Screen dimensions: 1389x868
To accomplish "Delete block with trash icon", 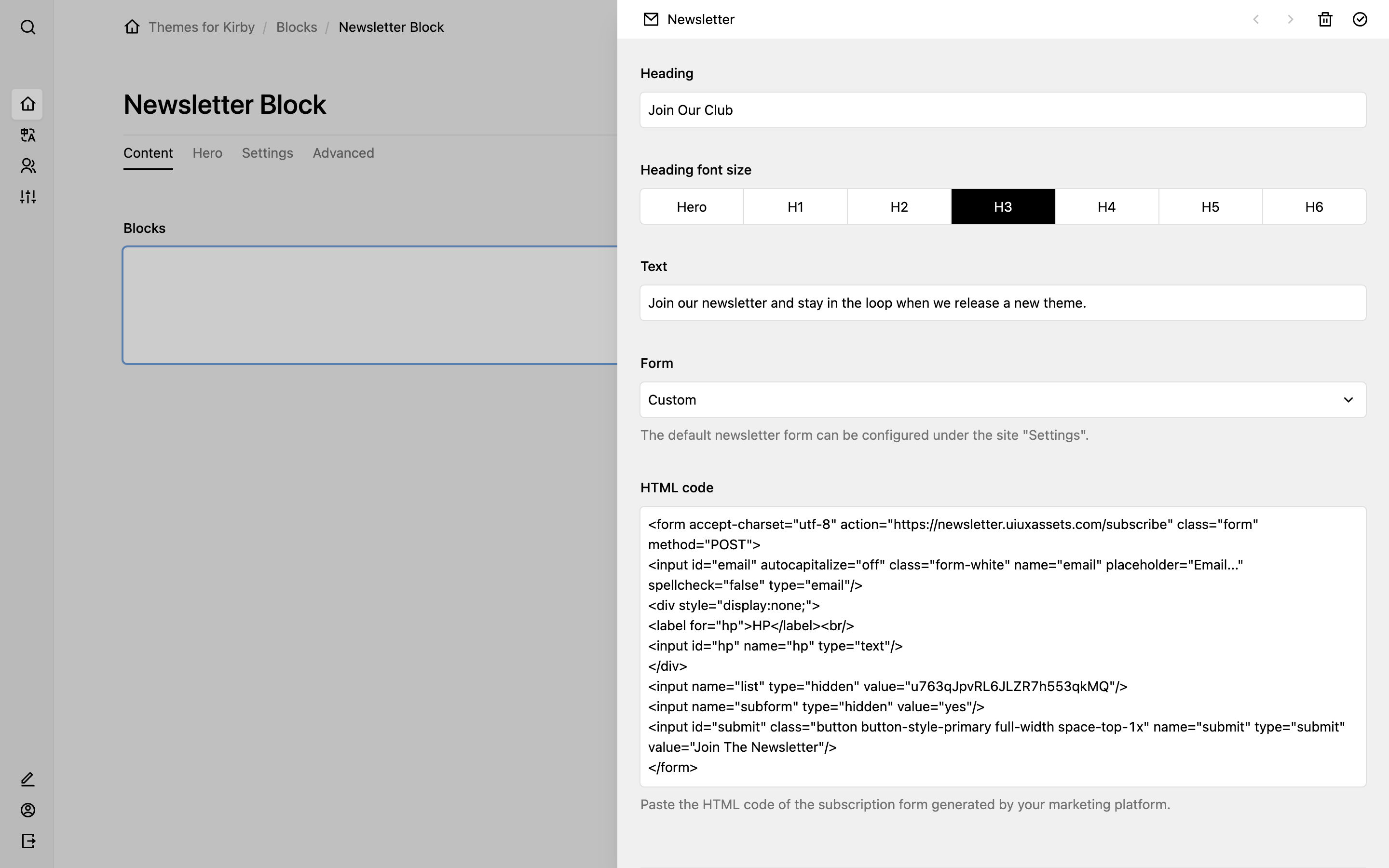I will [x=1325, y=19].
